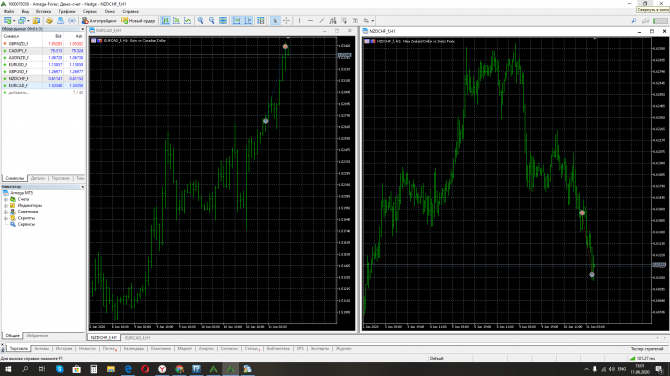The image size is (670, 376).
Task: Switch chart to bar chart type
Action: [x=165, y=21]
